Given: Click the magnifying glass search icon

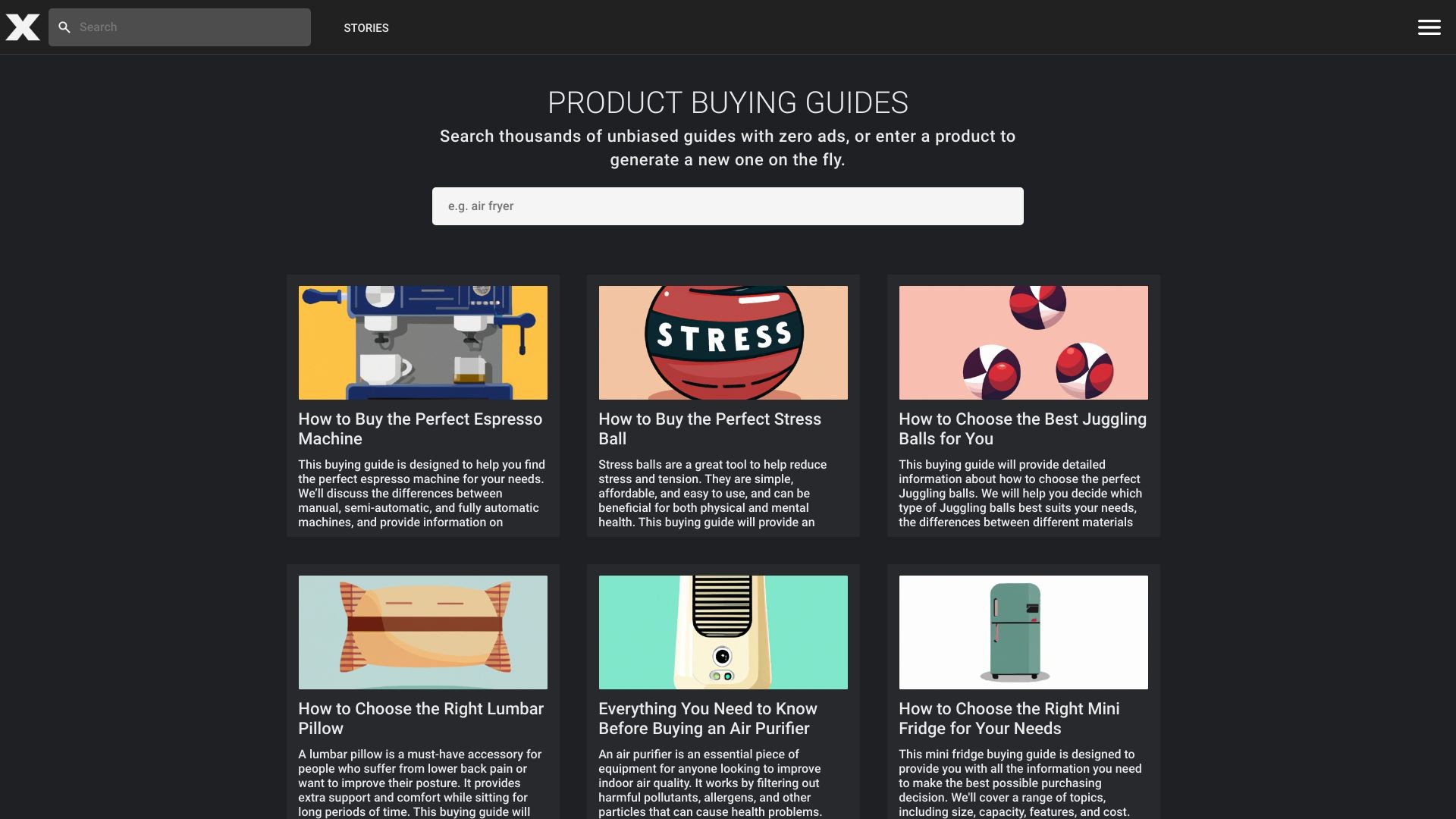Looking at the screenshot, I should point(65,27).
